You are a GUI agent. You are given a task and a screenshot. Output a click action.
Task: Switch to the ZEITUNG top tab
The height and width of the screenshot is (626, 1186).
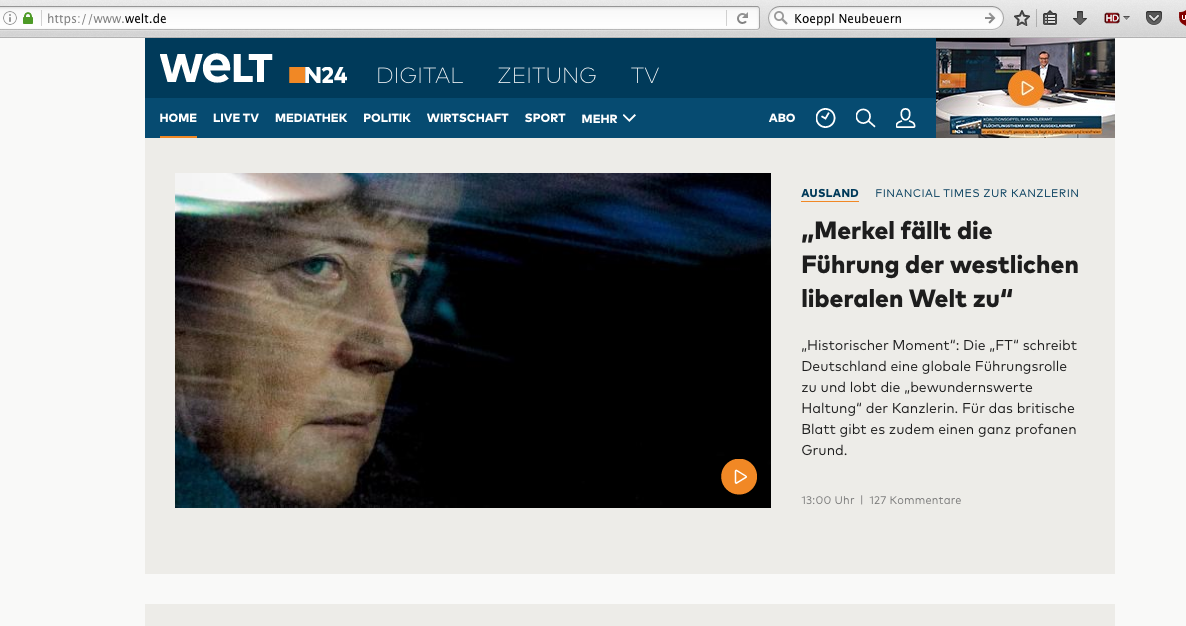point(547,76)
